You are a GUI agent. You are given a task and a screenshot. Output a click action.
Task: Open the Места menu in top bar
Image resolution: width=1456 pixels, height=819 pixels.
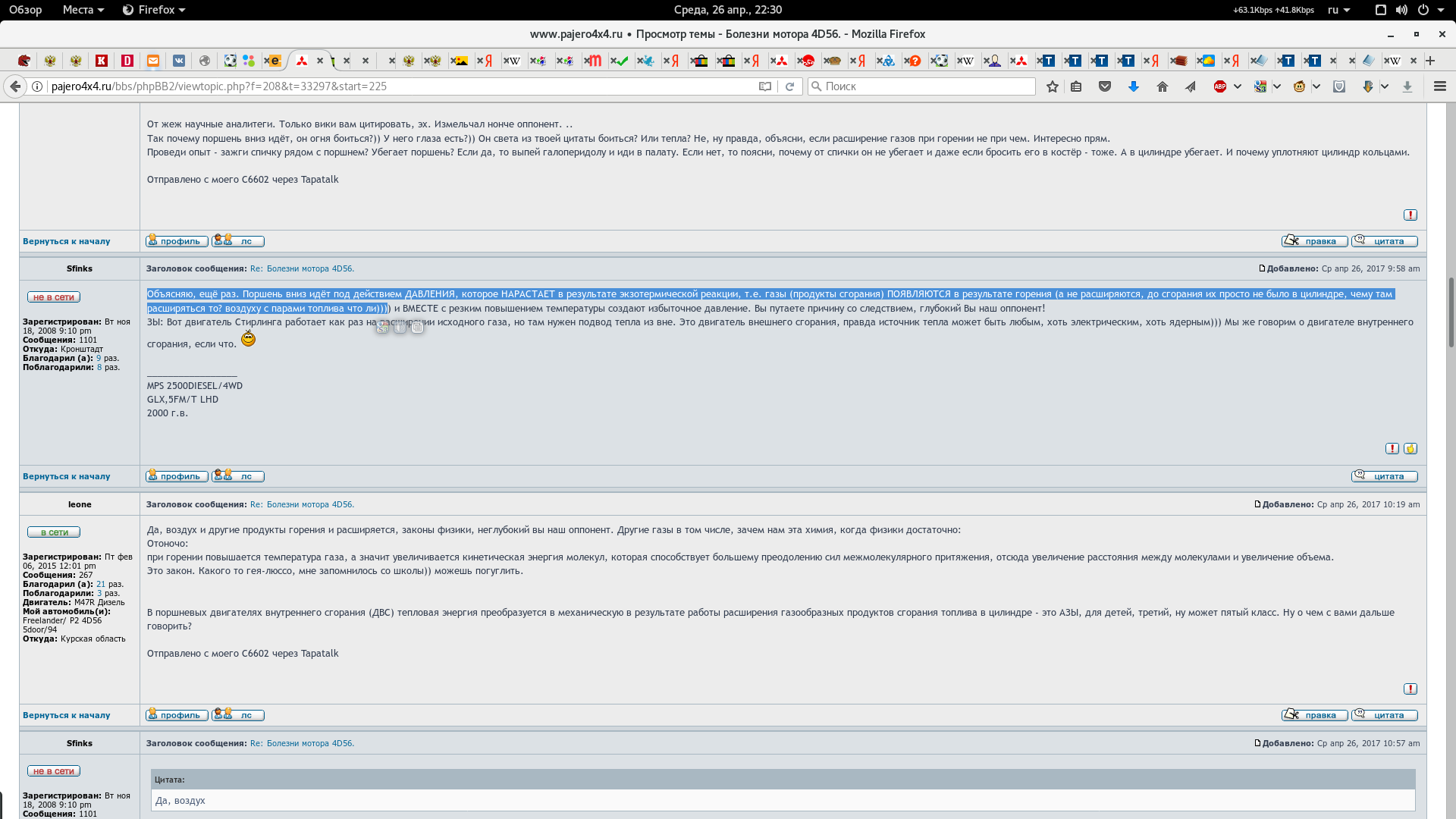point(83,10)
